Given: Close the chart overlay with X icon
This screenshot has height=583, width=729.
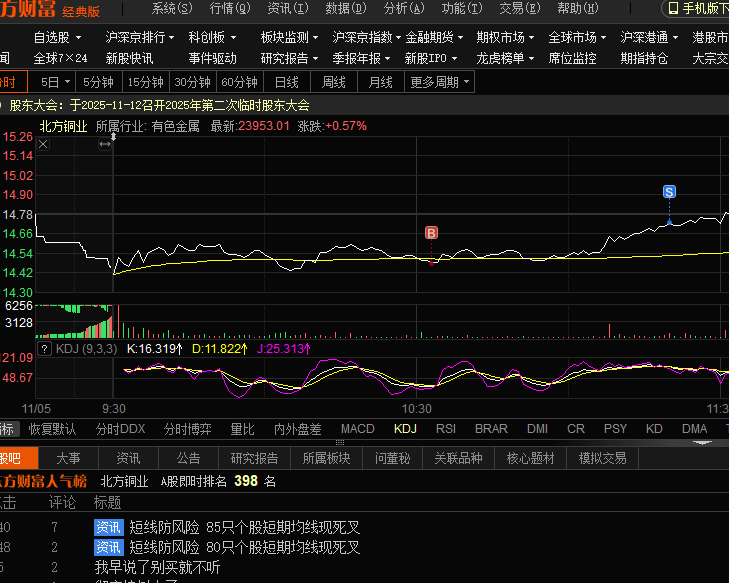Looking at the screenshot, I should [x=43, y=144].
